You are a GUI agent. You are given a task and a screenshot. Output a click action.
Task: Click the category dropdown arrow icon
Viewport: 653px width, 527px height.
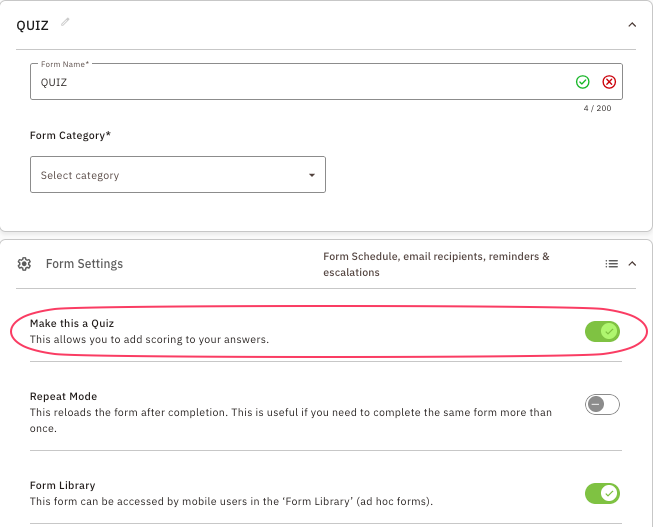311,175
